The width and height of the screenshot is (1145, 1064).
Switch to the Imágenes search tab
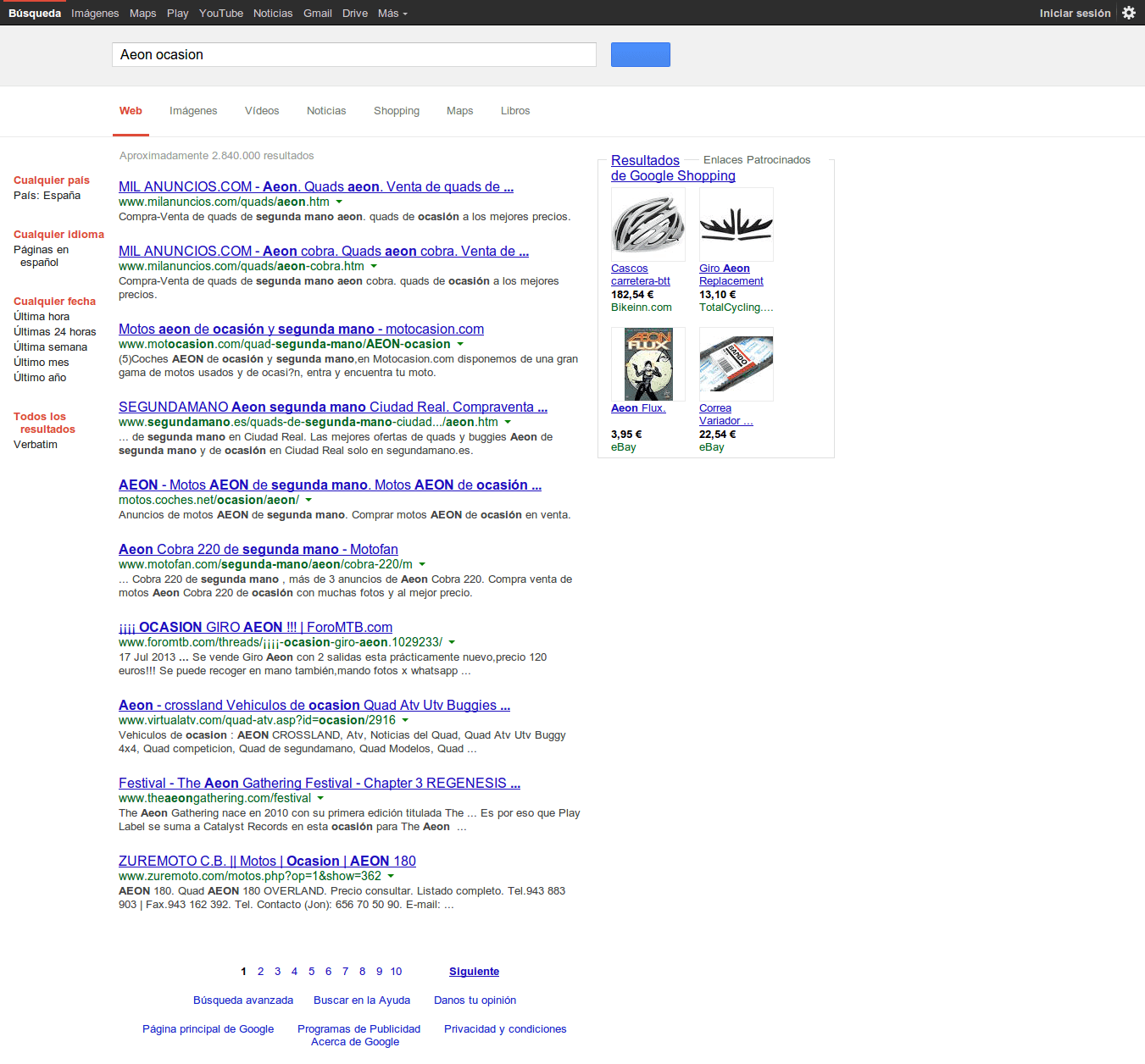coord(193,111)
